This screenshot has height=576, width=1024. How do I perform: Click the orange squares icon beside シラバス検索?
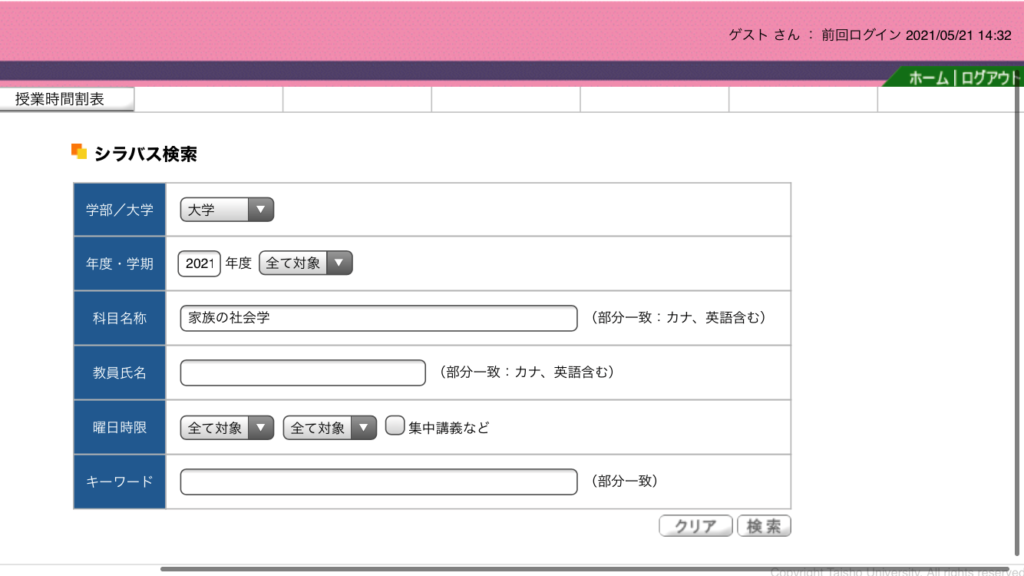tap(79, 152)
